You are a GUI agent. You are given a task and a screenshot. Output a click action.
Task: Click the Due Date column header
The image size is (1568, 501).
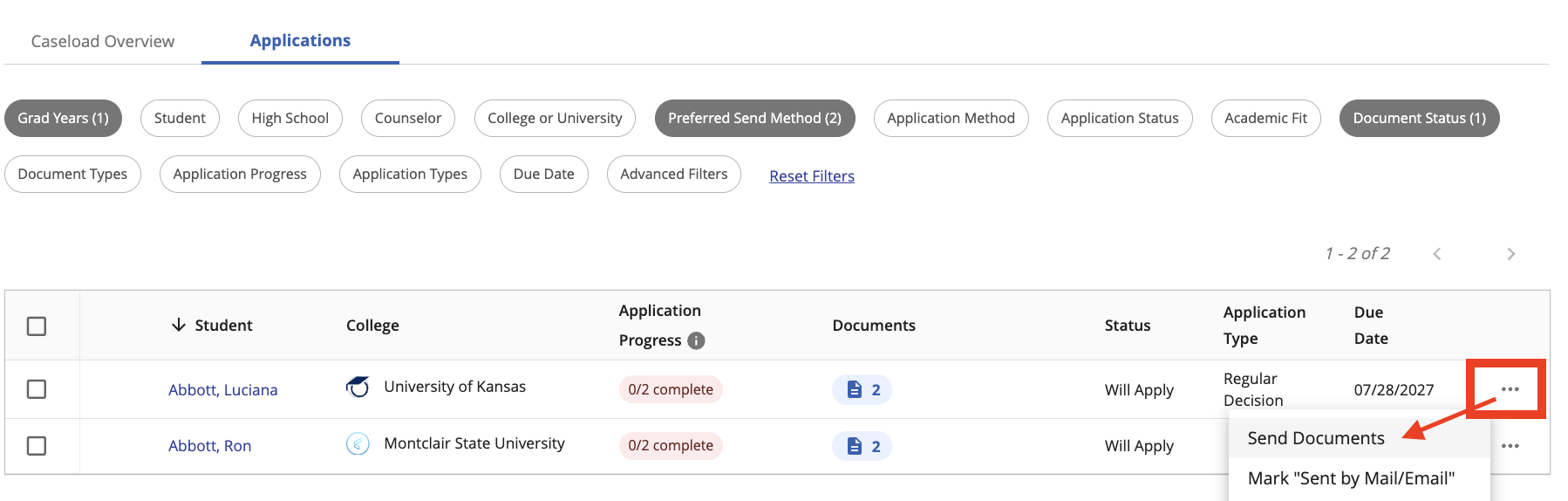pos(1371,326)
